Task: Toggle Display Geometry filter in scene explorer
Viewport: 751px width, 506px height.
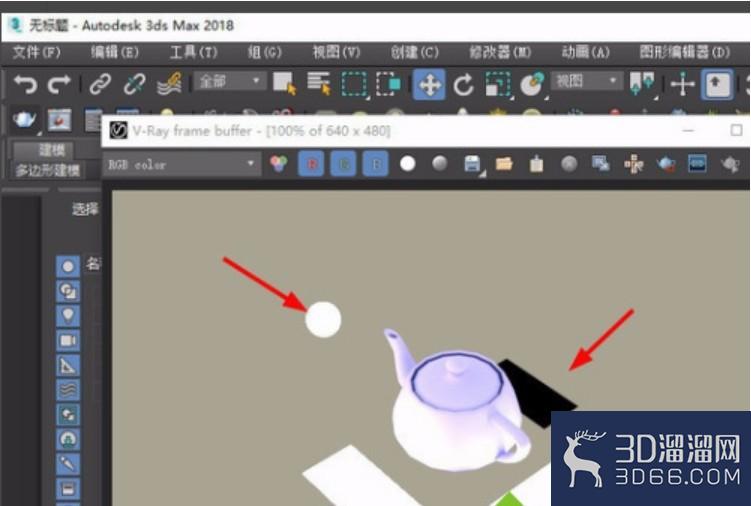Action: 68,266
